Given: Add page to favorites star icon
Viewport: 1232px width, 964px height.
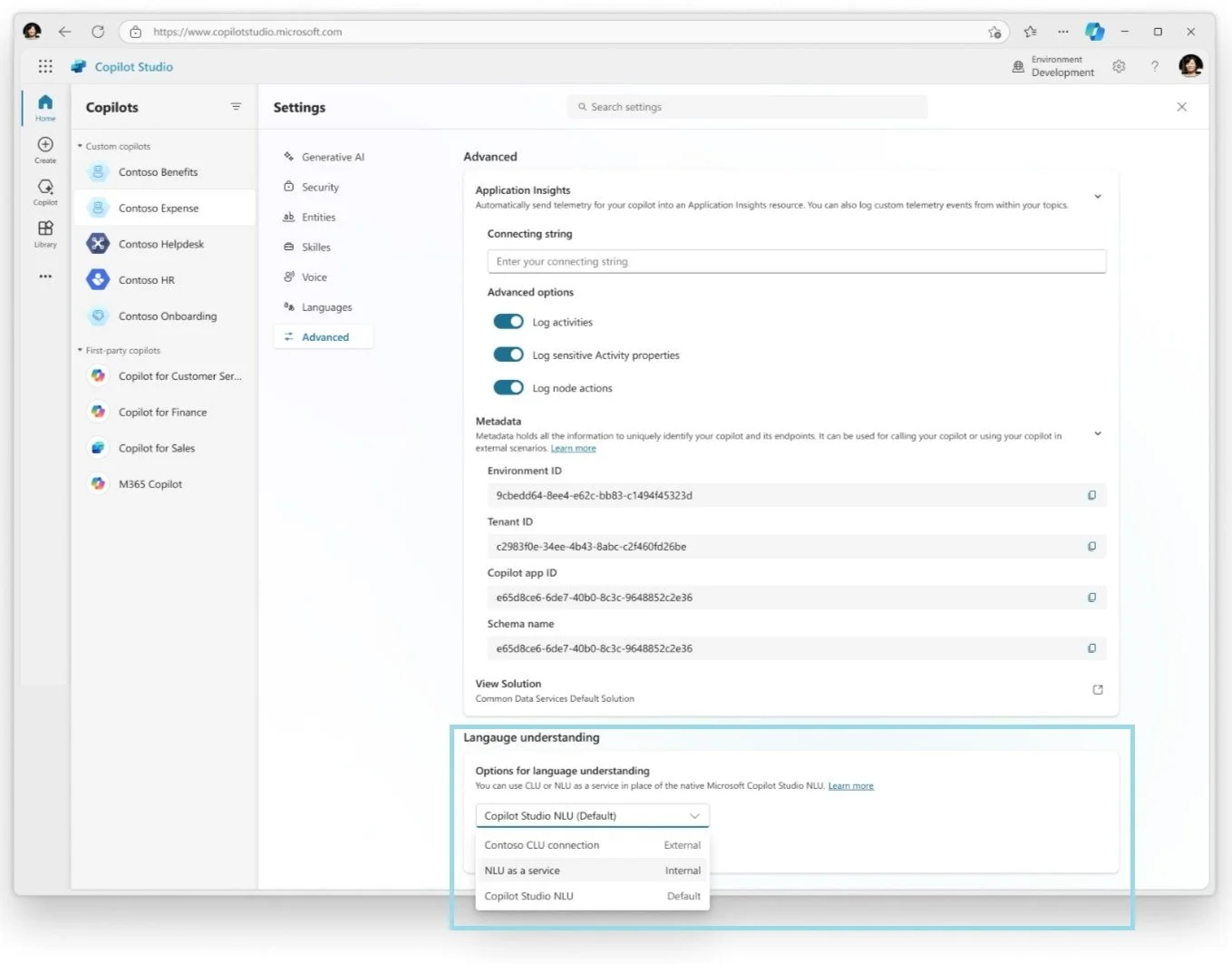Looking at the screenshot, I should pos(994,32).
